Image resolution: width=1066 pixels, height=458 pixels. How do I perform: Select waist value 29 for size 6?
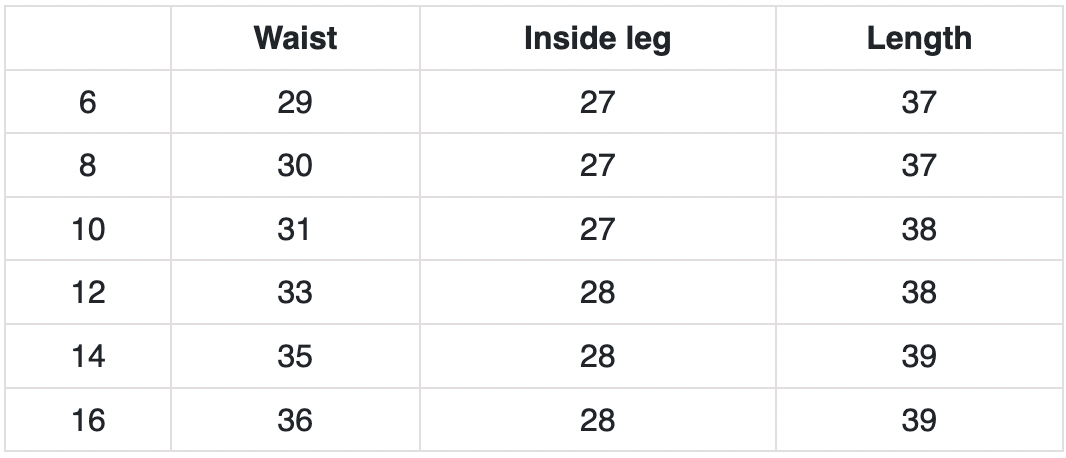tap(295, 102)
